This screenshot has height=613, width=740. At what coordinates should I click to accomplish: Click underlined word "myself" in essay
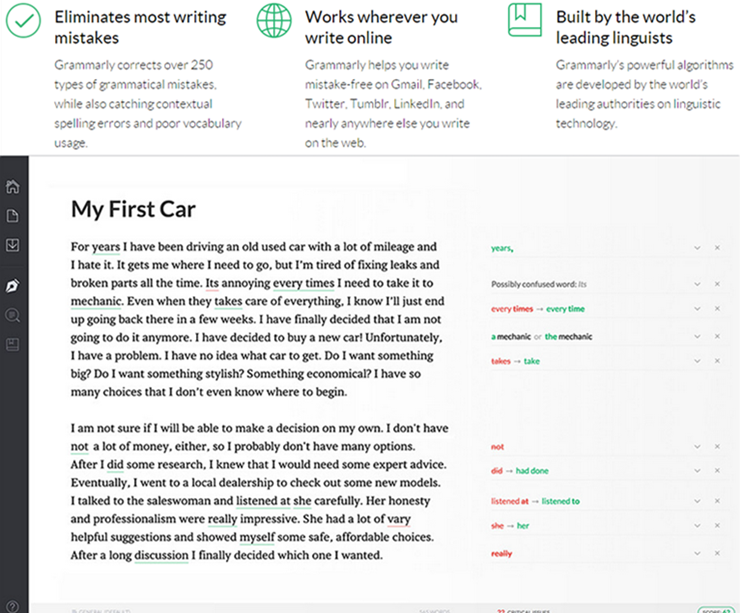tap(257, 537)
